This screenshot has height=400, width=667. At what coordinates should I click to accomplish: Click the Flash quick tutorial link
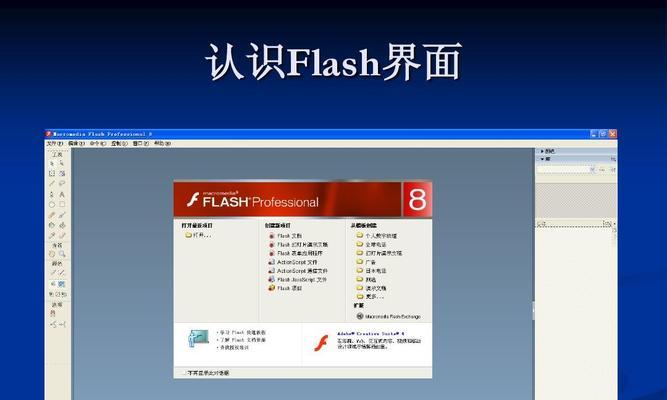tap(241, 332)
